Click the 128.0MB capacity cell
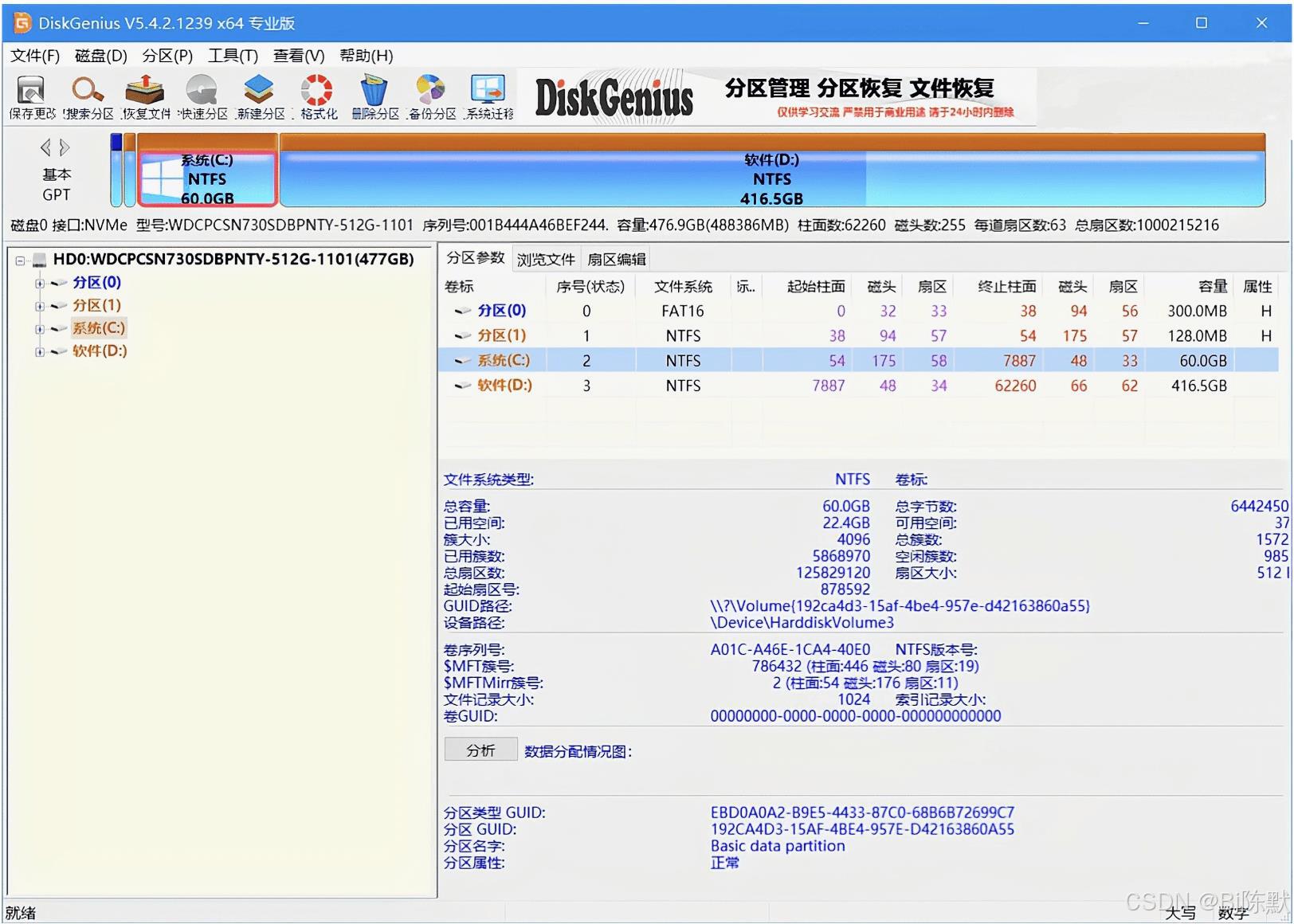The image size is (1294, 924). click(x=1197, y=335)
